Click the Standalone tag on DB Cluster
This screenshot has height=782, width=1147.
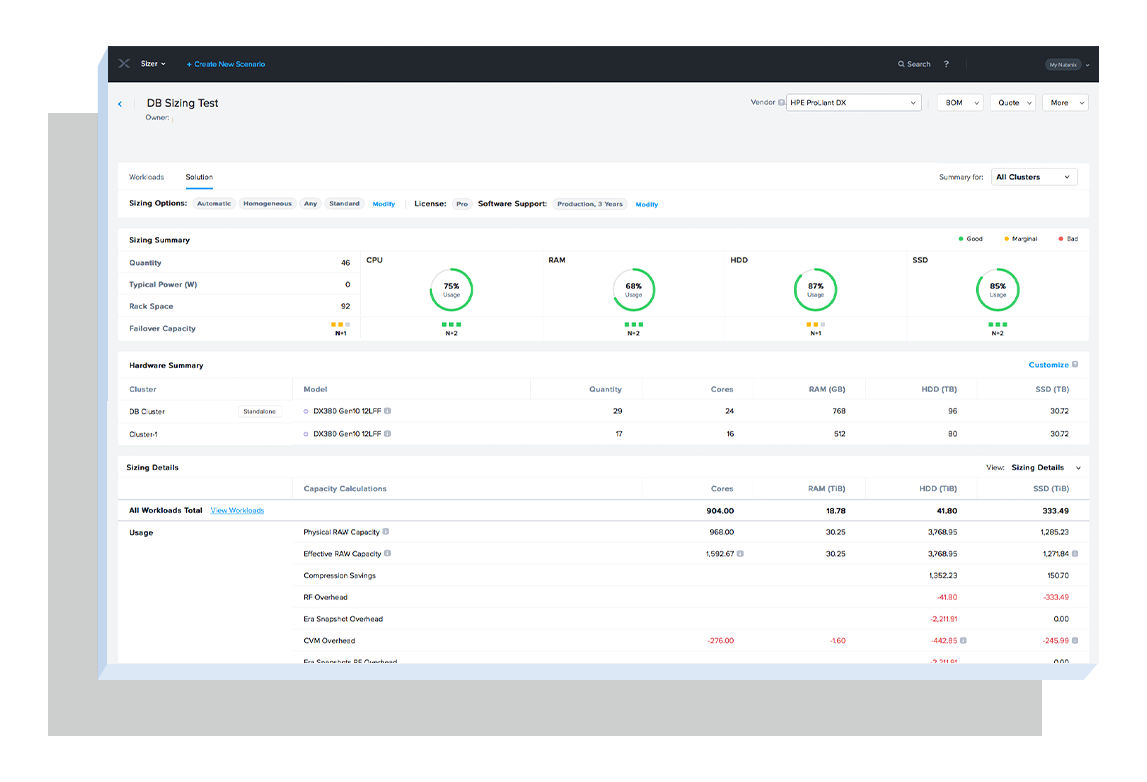tap(260, 411)
